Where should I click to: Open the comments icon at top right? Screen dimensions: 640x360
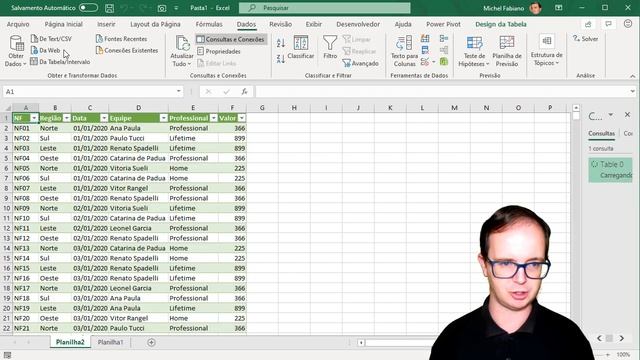pos(608,24)
